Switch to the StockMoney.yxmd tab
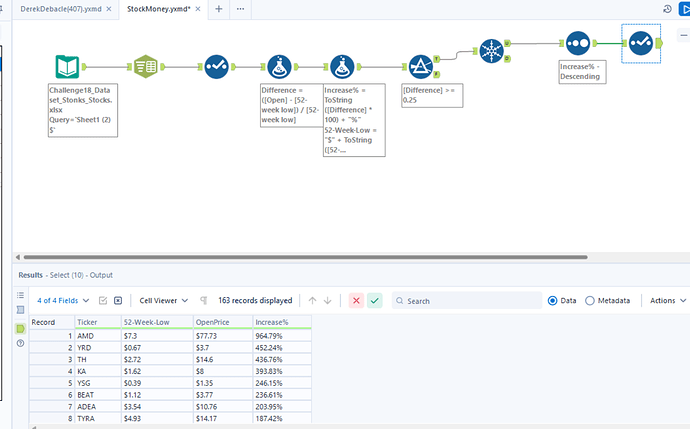The image size is (690, 429). (x=159, y=9)
